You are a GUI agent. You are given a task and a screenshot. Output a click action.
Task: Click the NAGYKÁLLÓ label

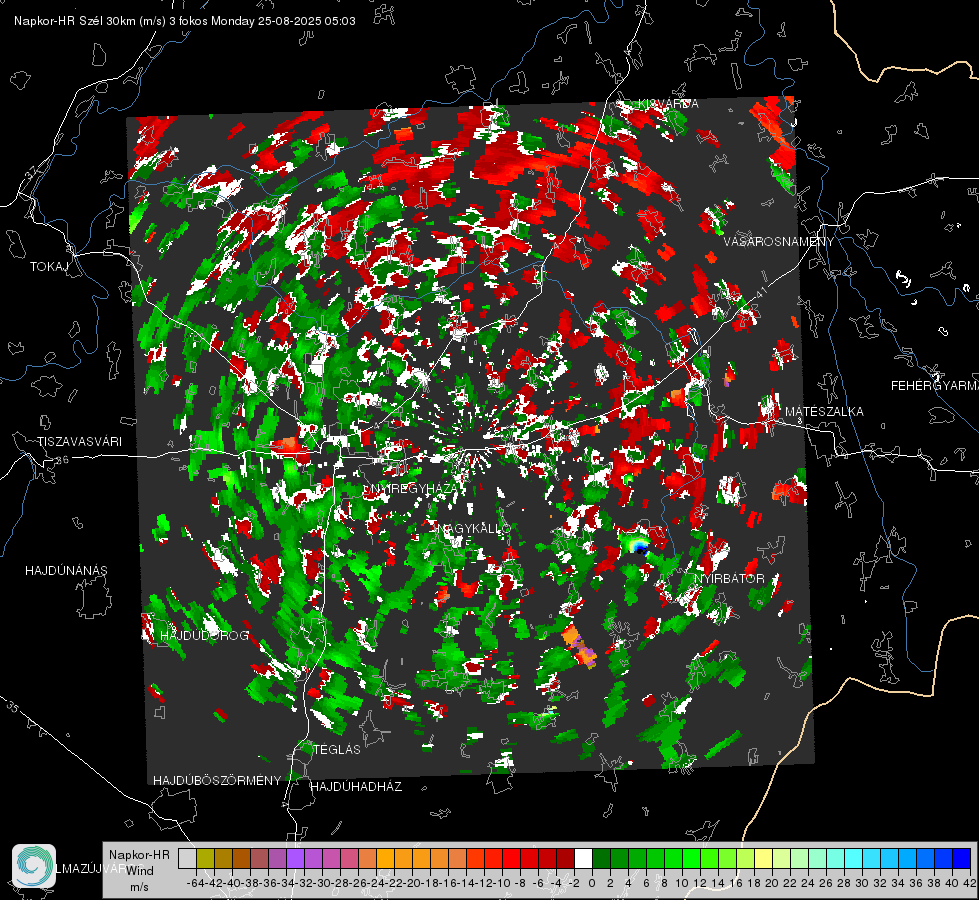tap(473, 528)
